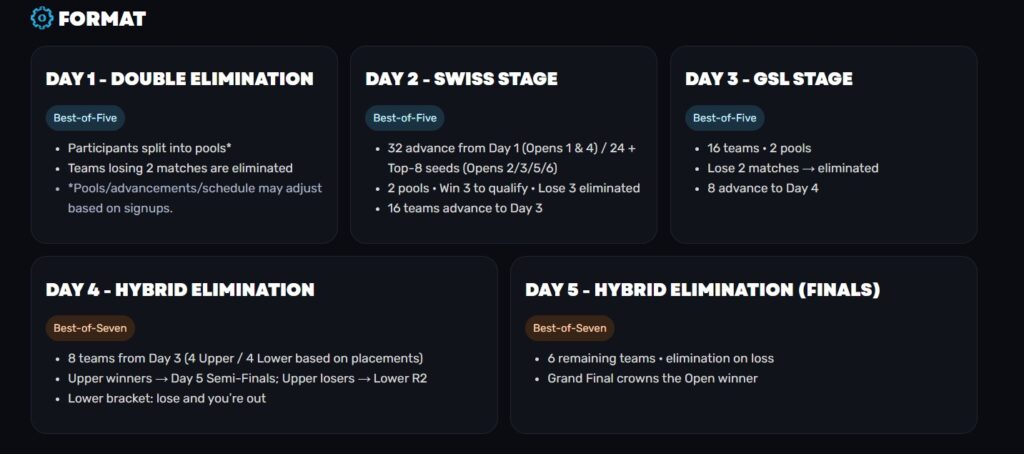Click the gear icon beside FORMAT
Viewport: 1024px width, 454px height.
pyautogui.click(x=42, y=18)
